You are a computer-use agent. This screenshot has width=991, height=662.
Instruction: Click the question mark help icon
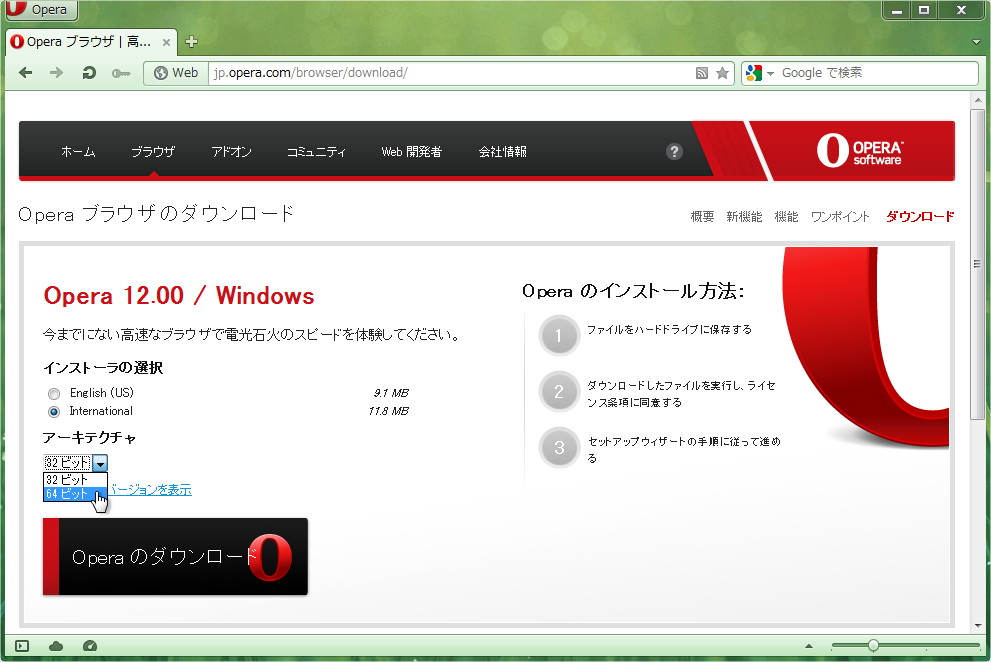[x=674, y=152]
